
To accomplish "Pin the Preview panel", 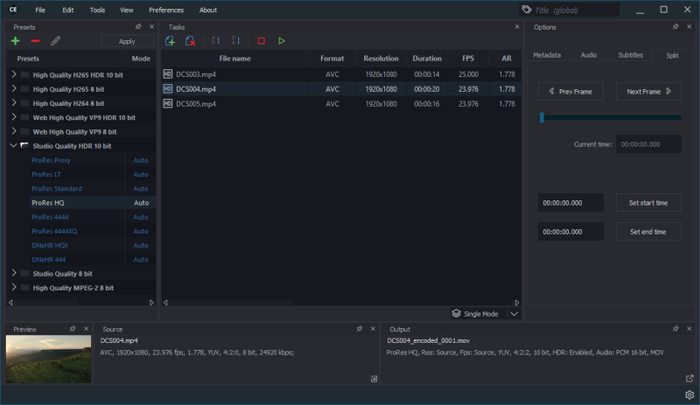I will point(73,328).
